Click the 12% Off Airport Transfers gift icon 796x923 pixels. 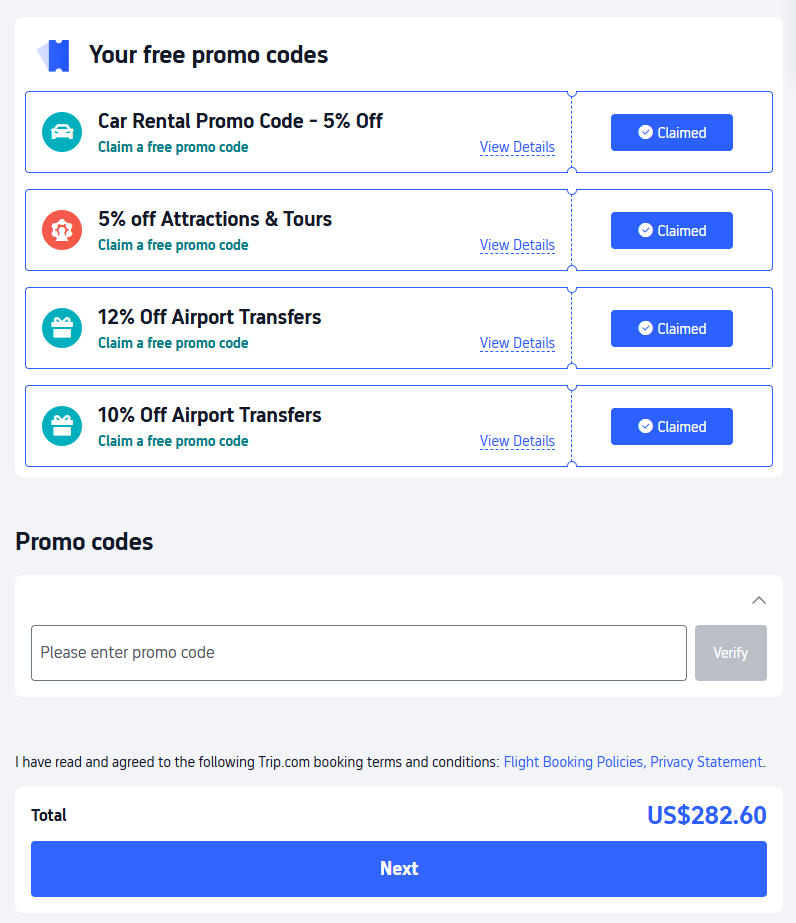[62, 328]
